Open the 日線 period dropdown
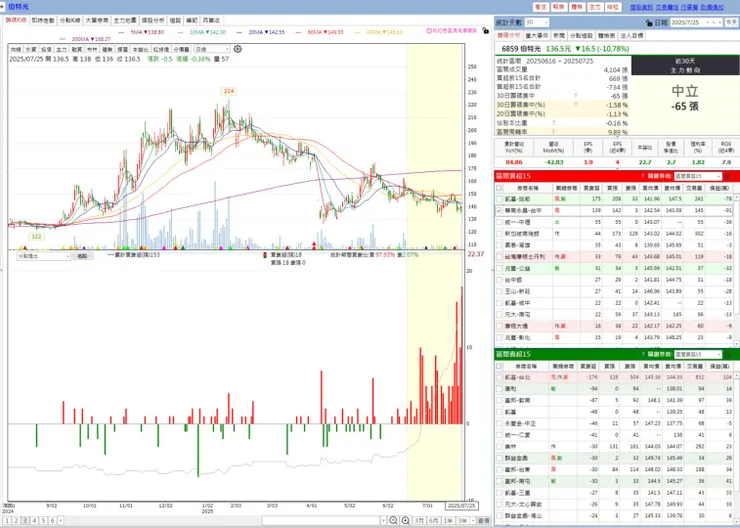This screenshot has width=740, height=528. coord(212,49)
